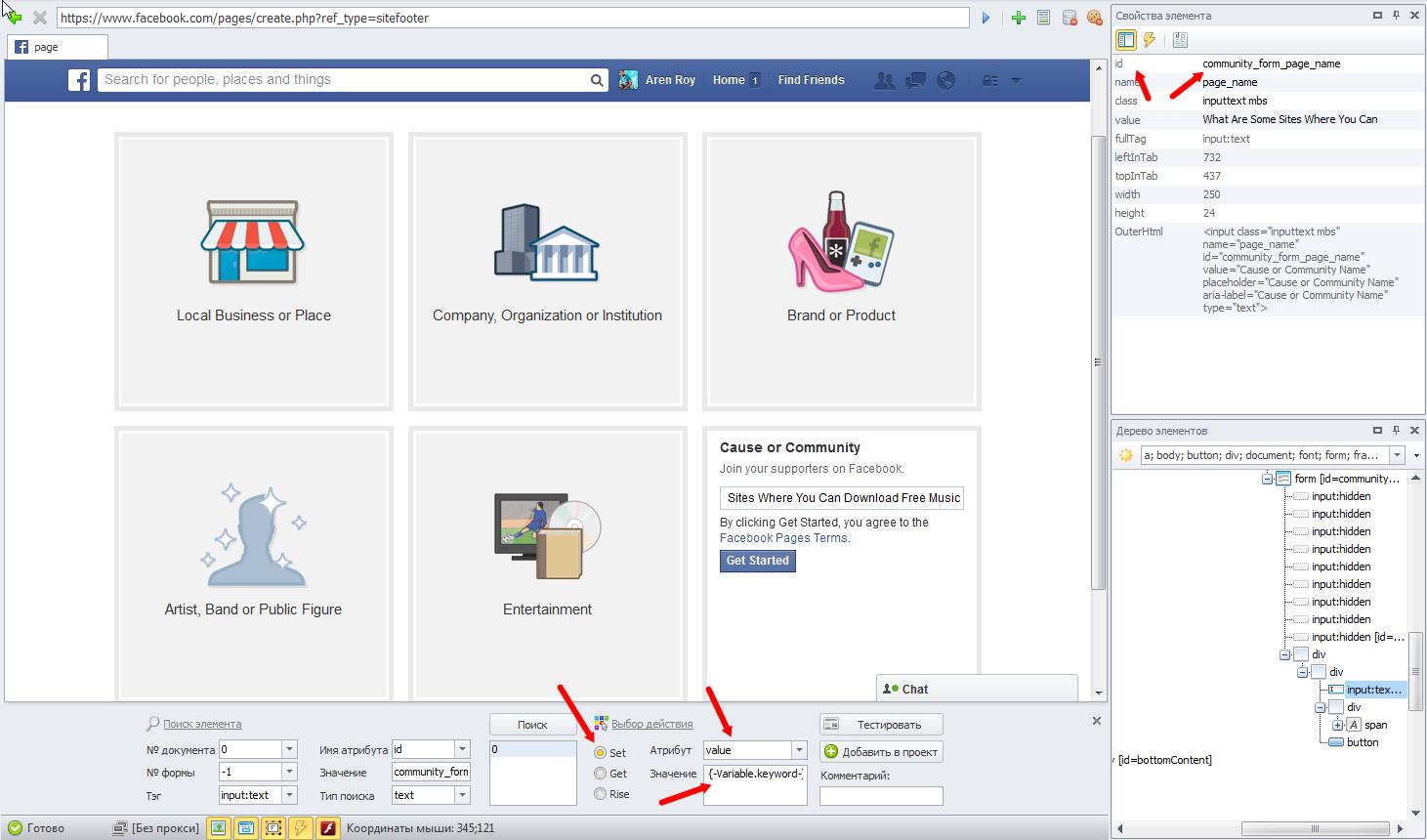Open the Facebook Pages Terms link
Image resolution: width=1427 pixels, height=840 pixels.
pyautogui.click(x=783, y=538)
